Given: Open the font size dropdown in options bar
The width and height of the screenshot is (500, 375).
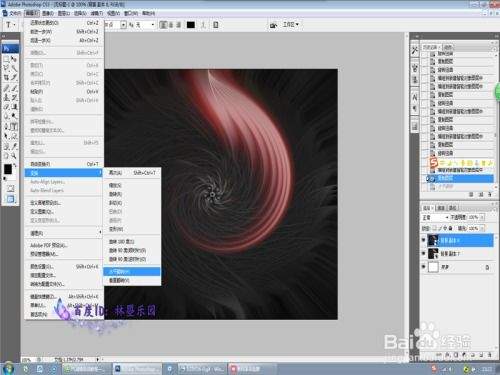Looking at the screenshot, I should point(123,25).
